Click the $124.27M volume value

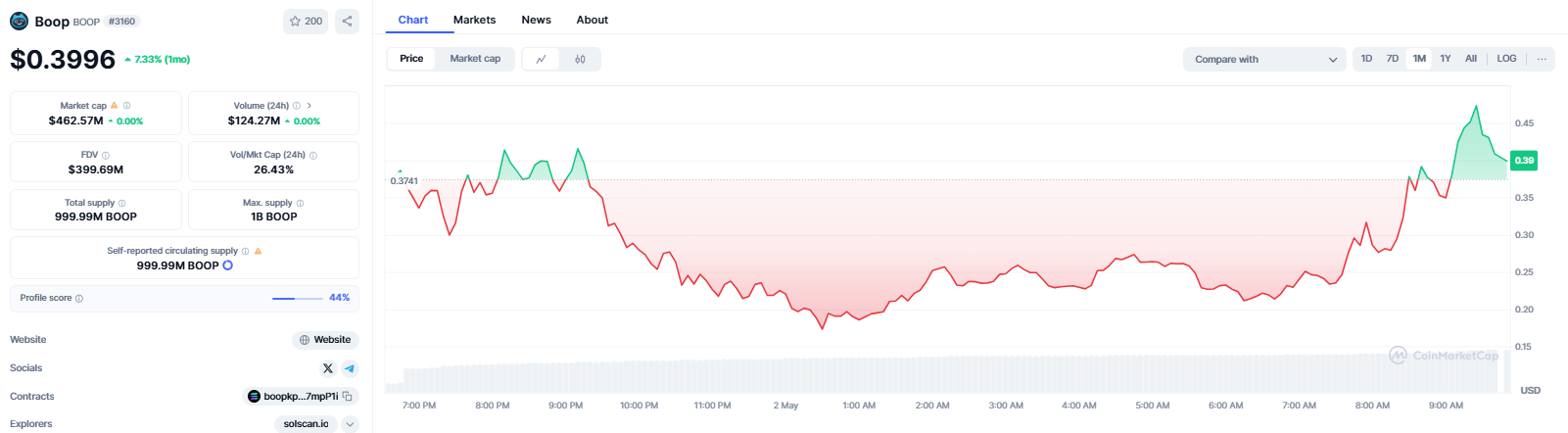point(255,120)
